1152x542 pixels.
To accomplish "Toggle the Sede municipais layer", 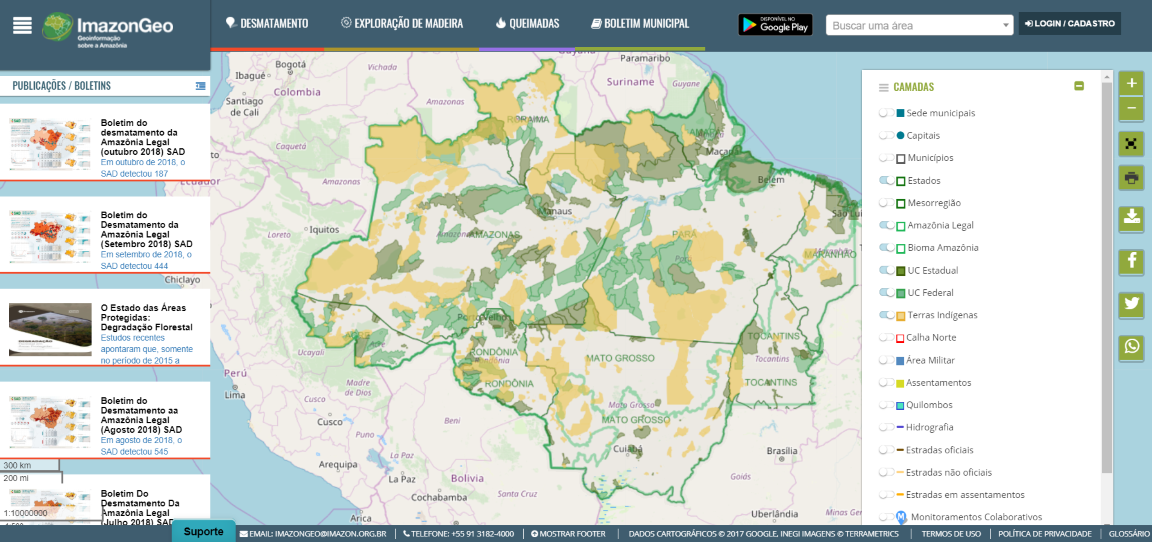I will [886, 113].
